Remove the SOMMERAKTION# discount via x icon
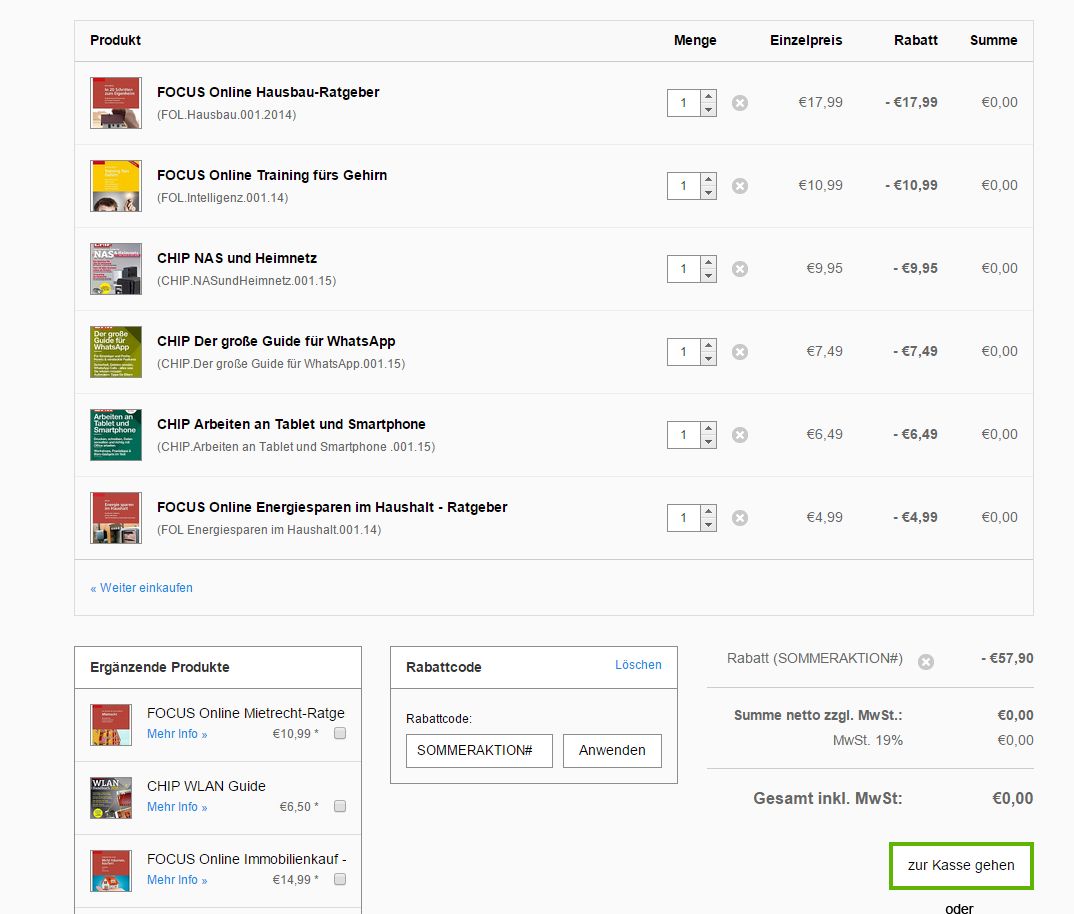The width and height of the screenshot is (1074, 914). 926,662
